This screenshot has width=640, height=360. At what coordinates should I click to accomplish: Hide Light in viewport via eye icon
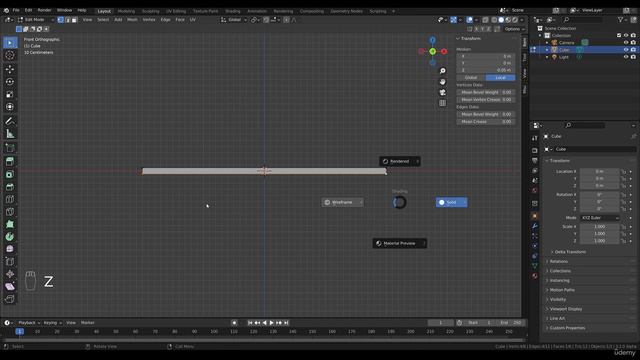tap(626, 57)
